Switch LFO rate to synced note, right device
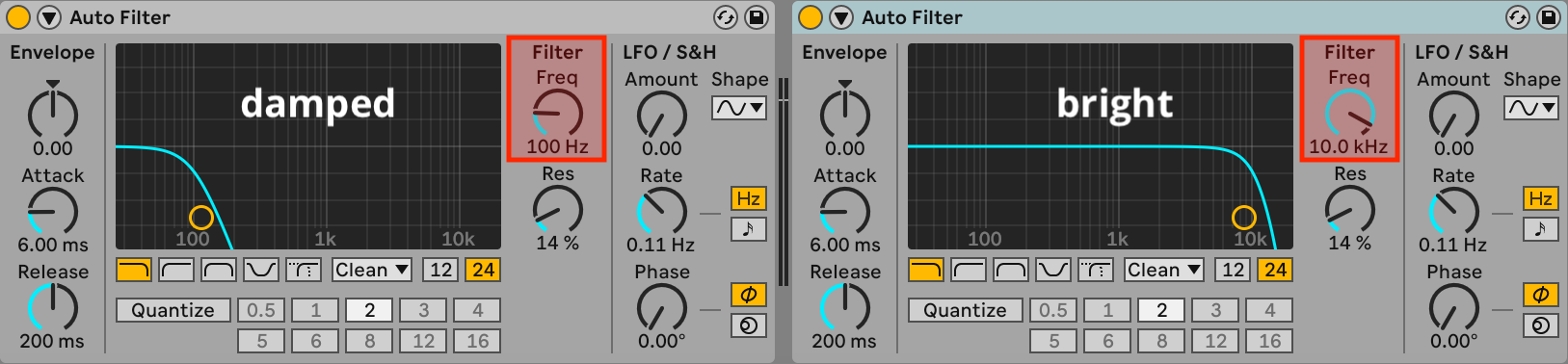1568x364 pixels. [1541, 229]
